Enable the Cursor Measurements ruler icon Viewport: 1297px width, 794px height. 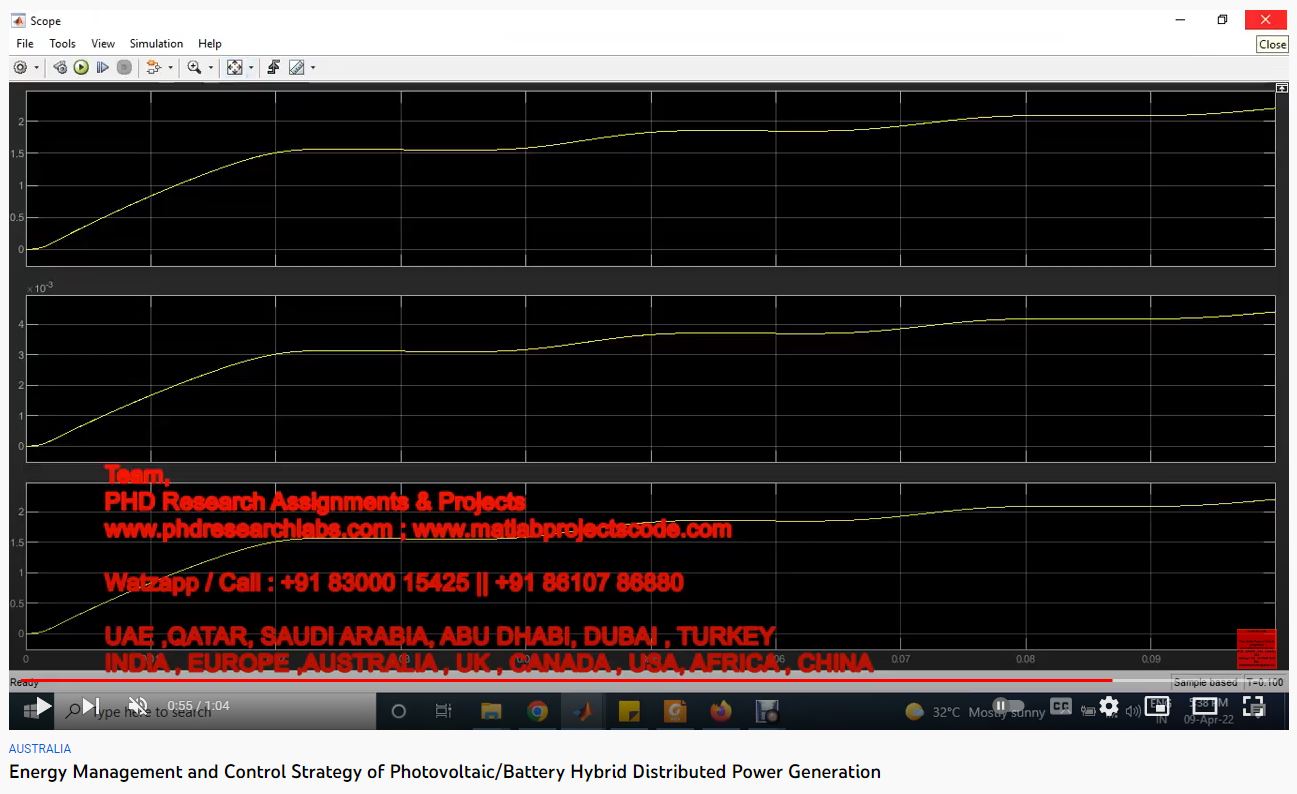click(x=296, y=68)
